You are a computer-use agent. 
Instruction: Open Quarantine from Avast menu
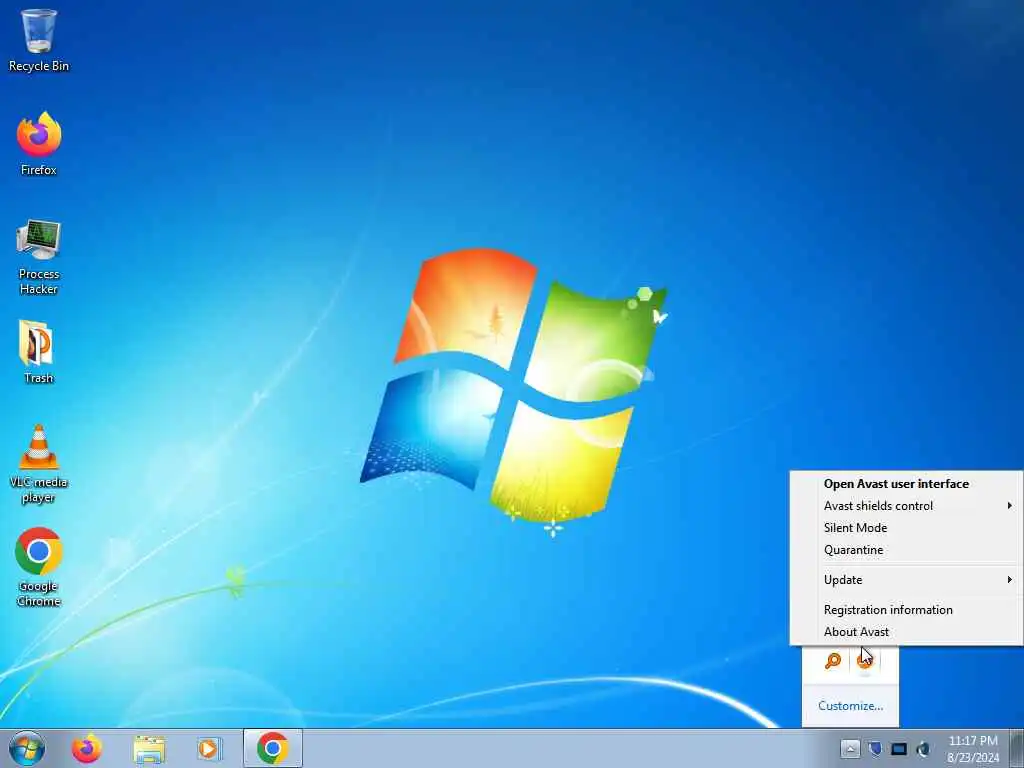(905, 550)
